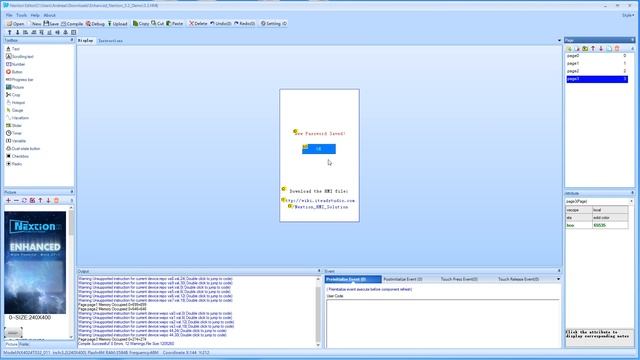Upload the project to the Nextion device
The width and height of the screenshot is (640, 360).
(x=117, y=24)
